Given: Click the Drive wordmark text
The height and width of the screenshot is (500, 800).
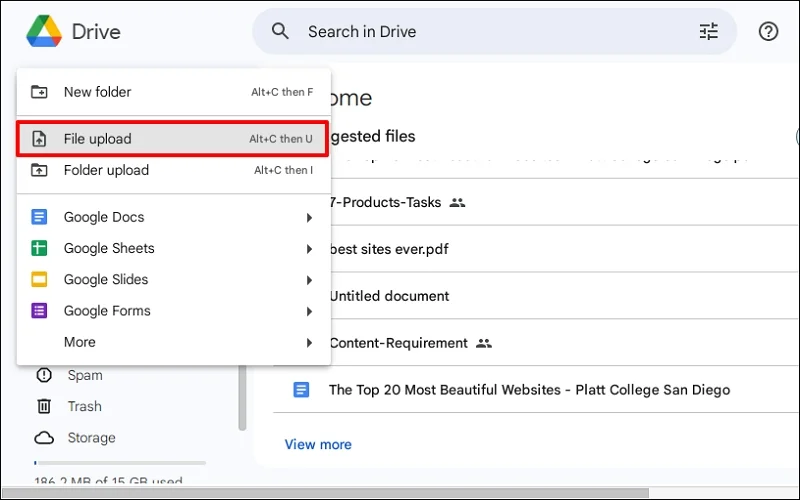Looking at the screenshot, I should tap(96, 32).
